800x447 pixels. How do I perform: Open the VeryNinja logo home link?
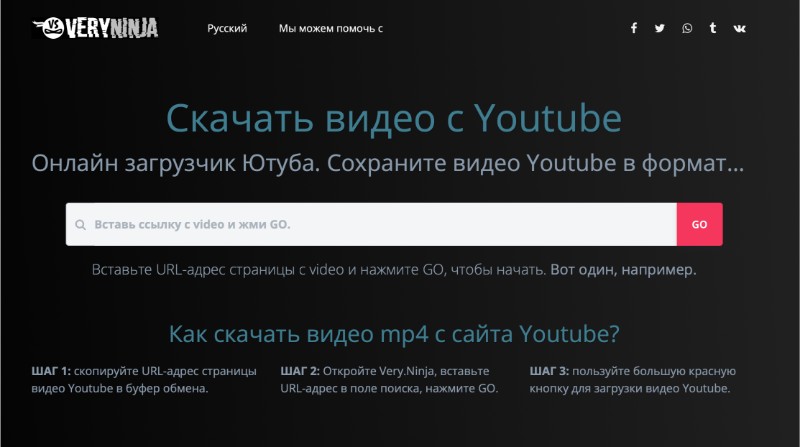(95, 28)
